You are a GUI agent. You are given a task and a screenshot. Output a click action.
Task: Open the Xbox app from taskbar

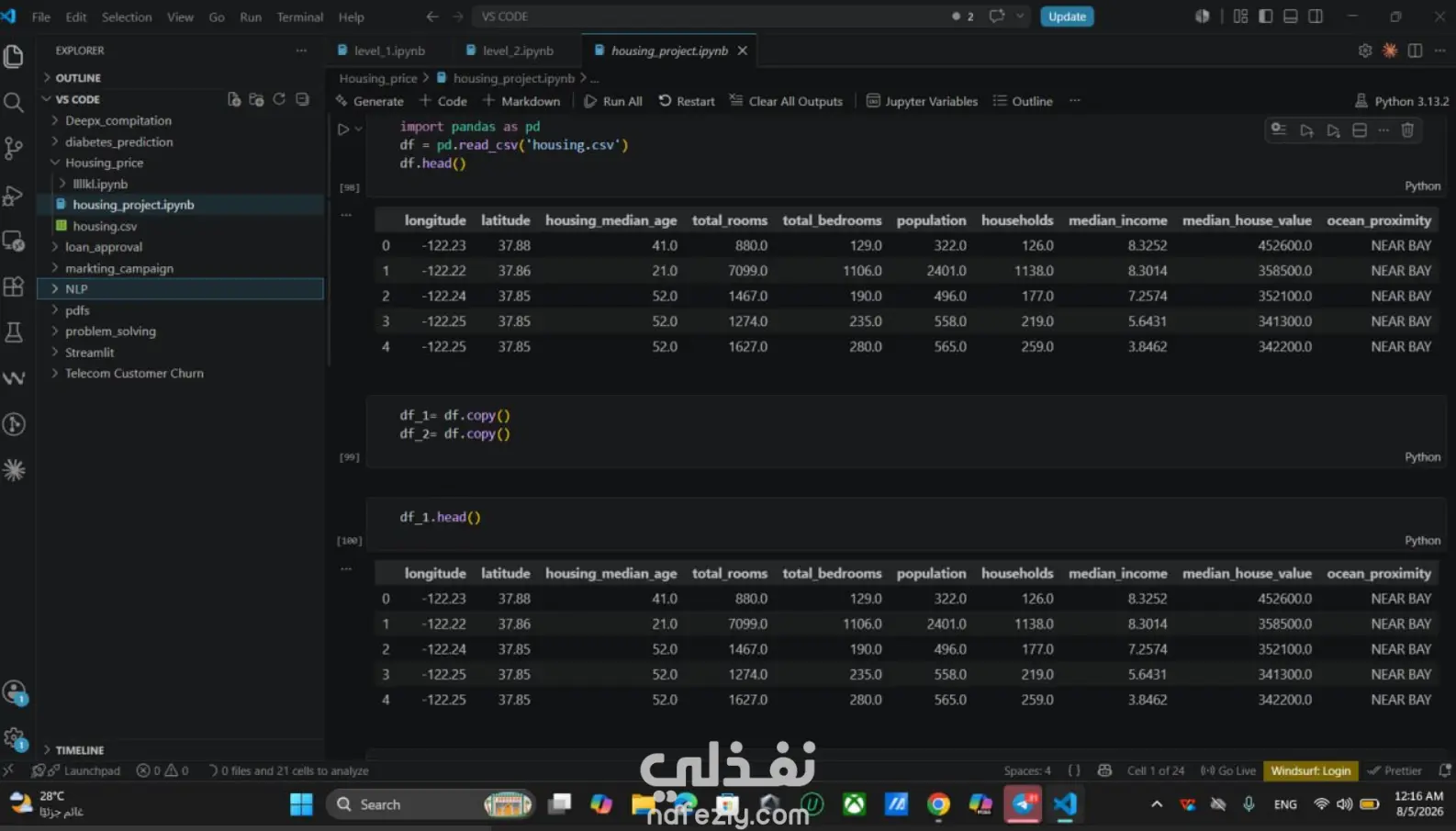pyautogui.click(x=855, y=804)
